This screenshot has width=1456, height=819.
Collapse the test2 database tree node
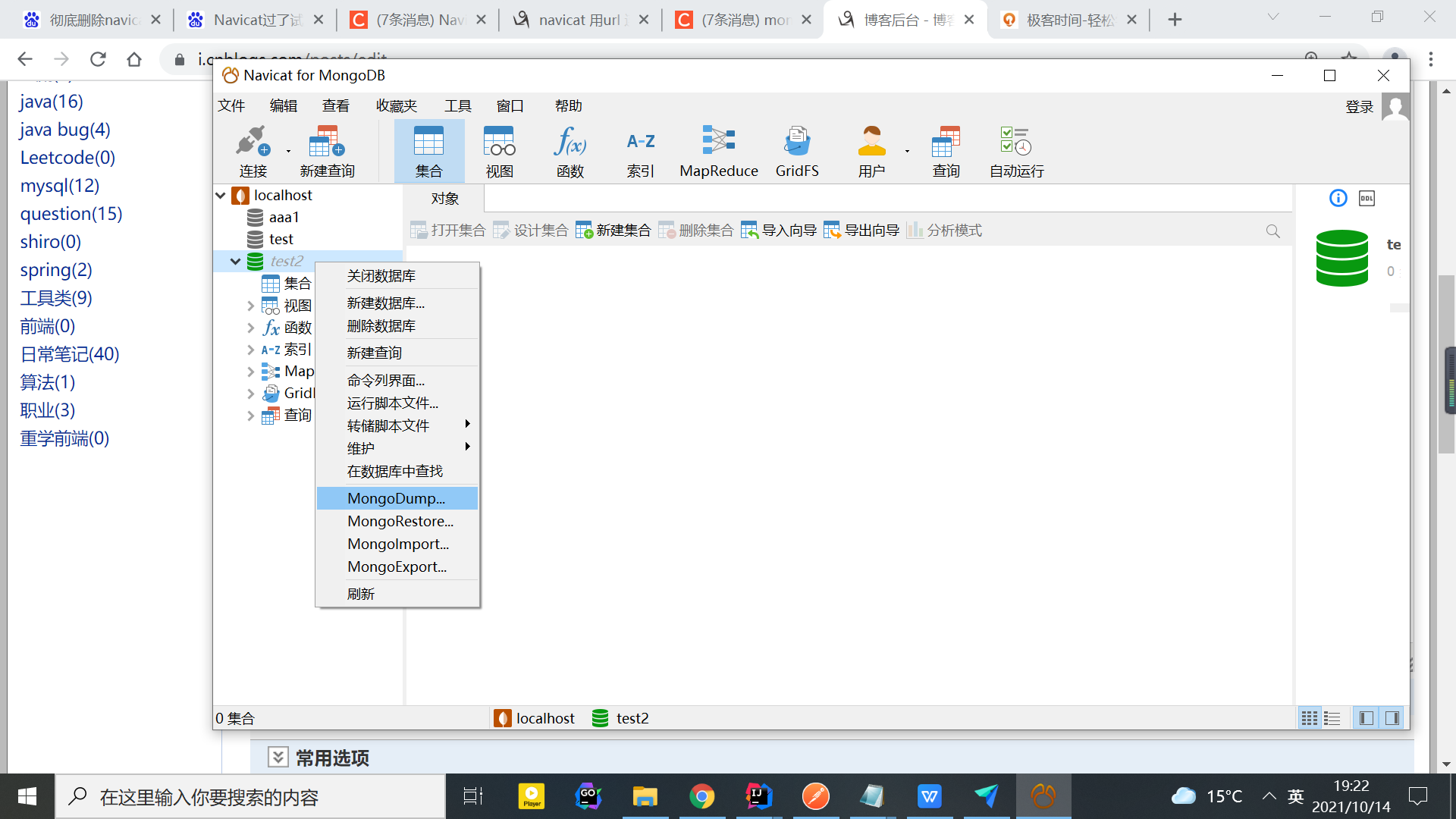click(235, 261)
